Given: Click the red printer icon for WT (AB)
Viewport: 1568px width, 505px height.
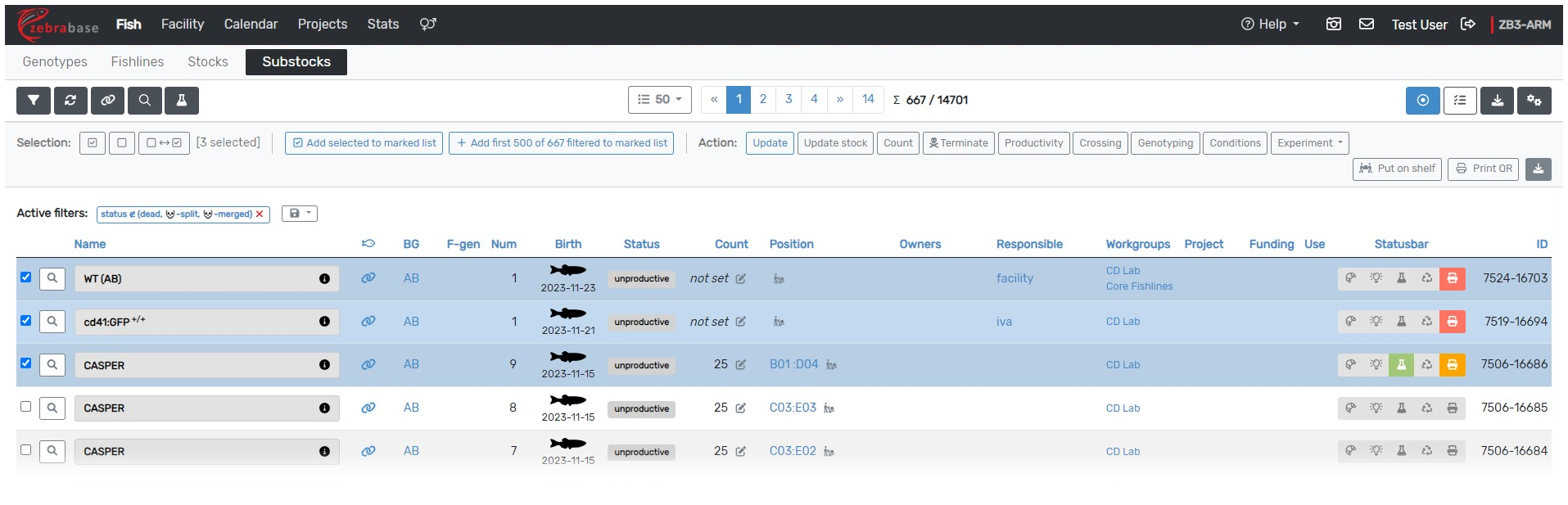Looking at the screenshot, I should [x=1452, y=278].
